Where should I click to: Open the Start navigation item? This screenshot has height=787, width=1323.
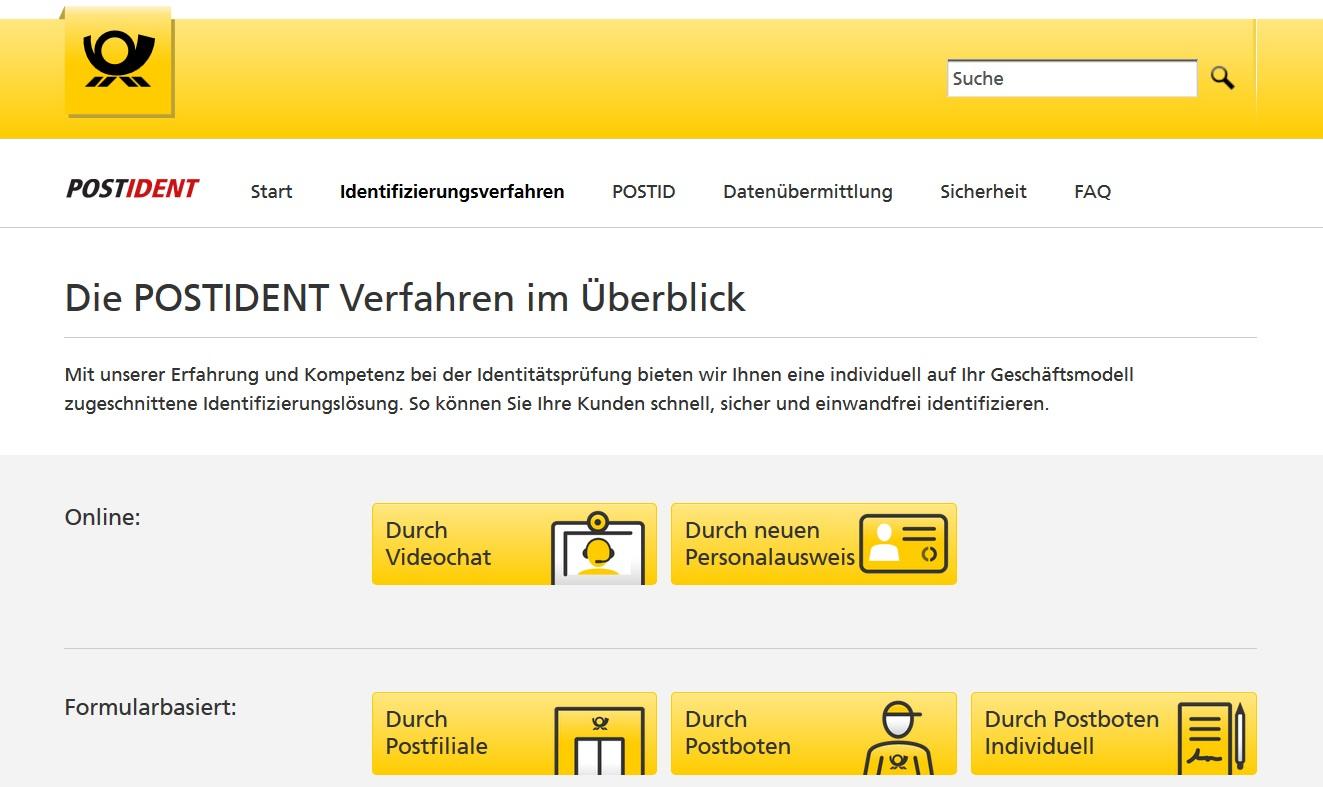point(271,191)
